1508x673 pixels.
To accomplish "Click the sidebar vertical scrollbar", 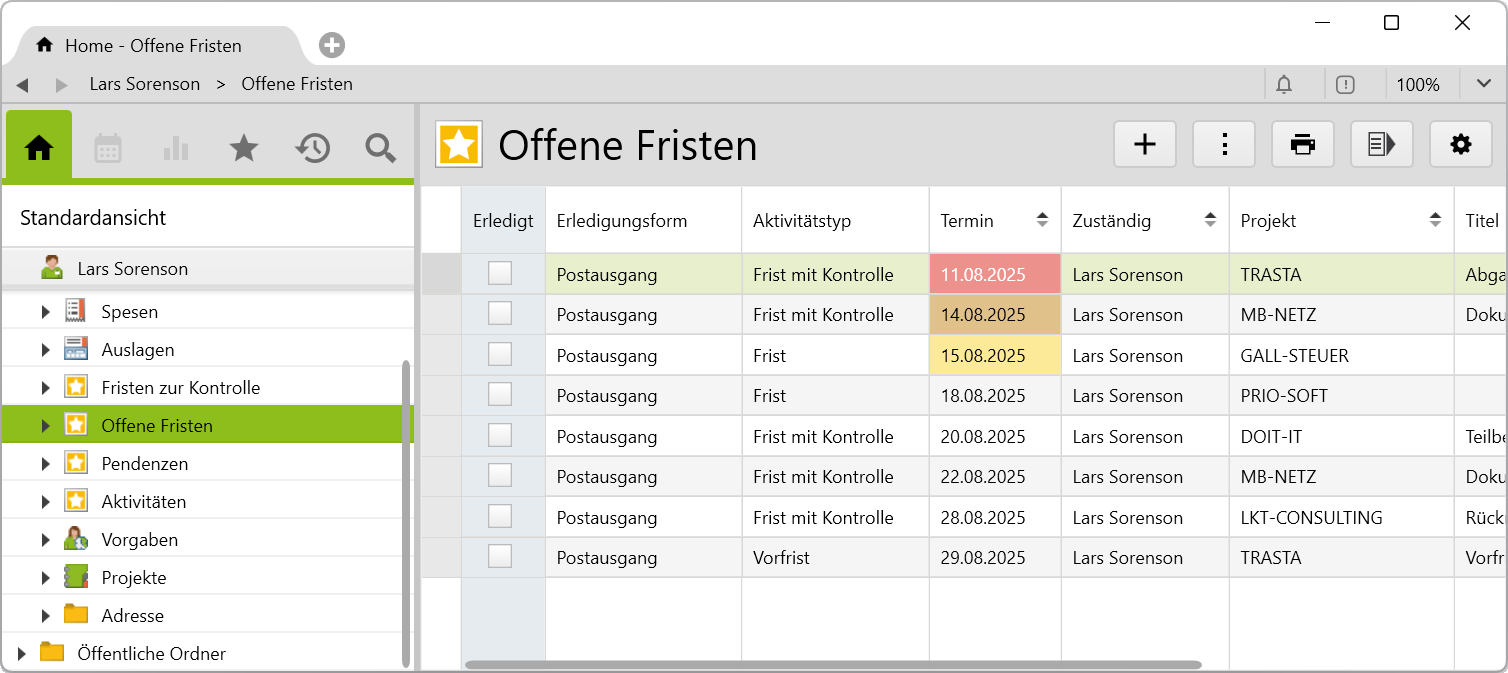I will pos(406,514).
